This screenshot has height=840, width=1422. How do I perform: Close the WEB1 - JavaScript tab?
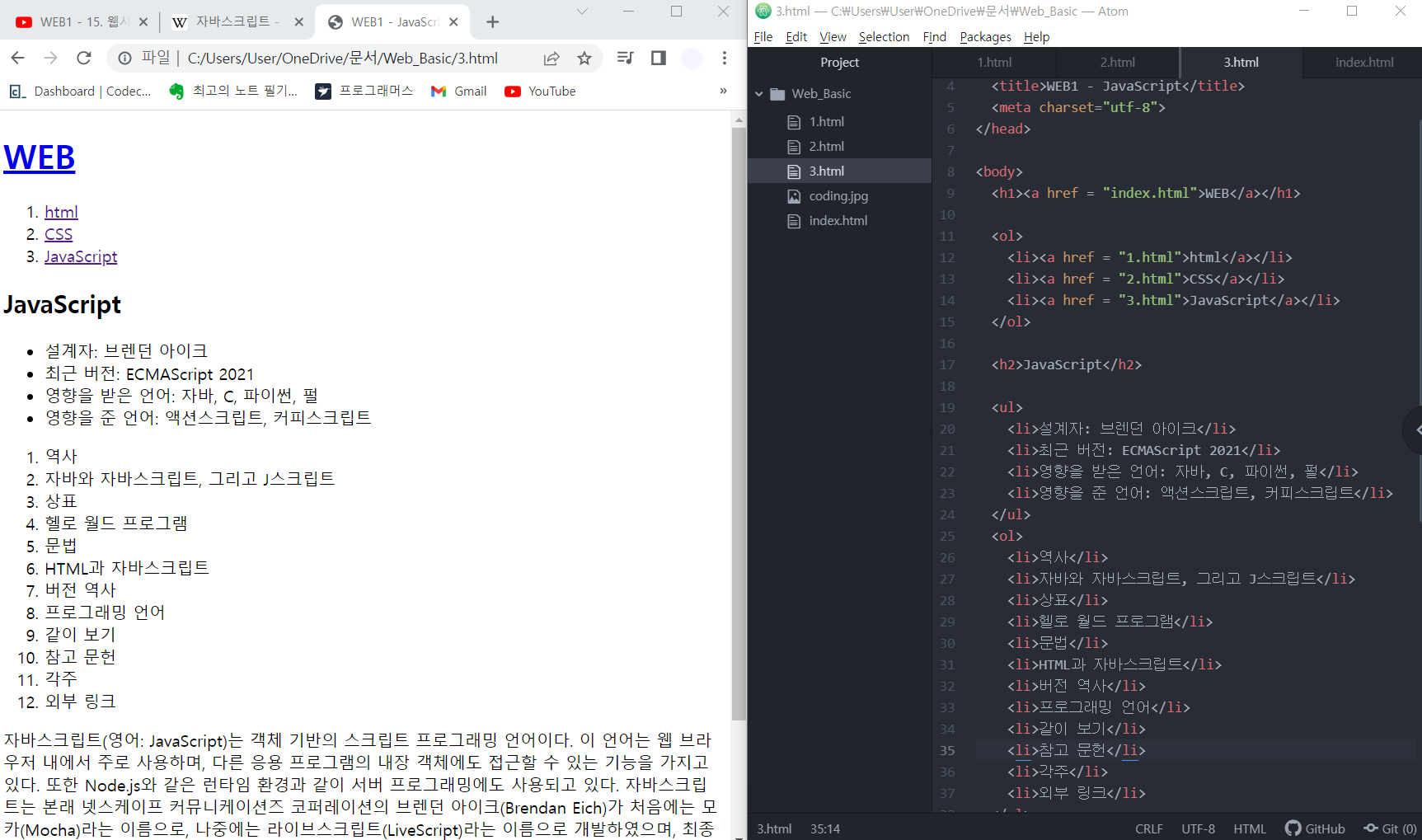(453, 22)
